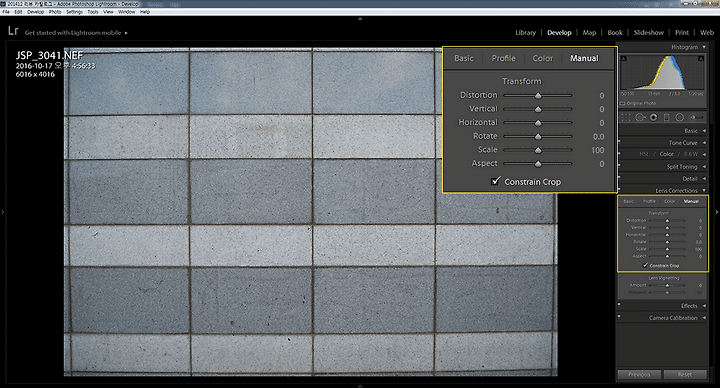Select the Graduated Filter tool
Image resolution: width=720 pixels, height=388 pixels.
point(666,118)
